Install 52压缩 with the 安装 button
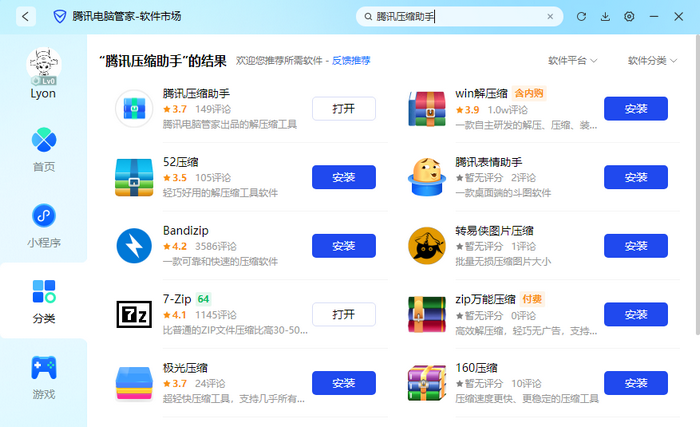The height and width of the screenshot is (427, 700). click(343, 177)
